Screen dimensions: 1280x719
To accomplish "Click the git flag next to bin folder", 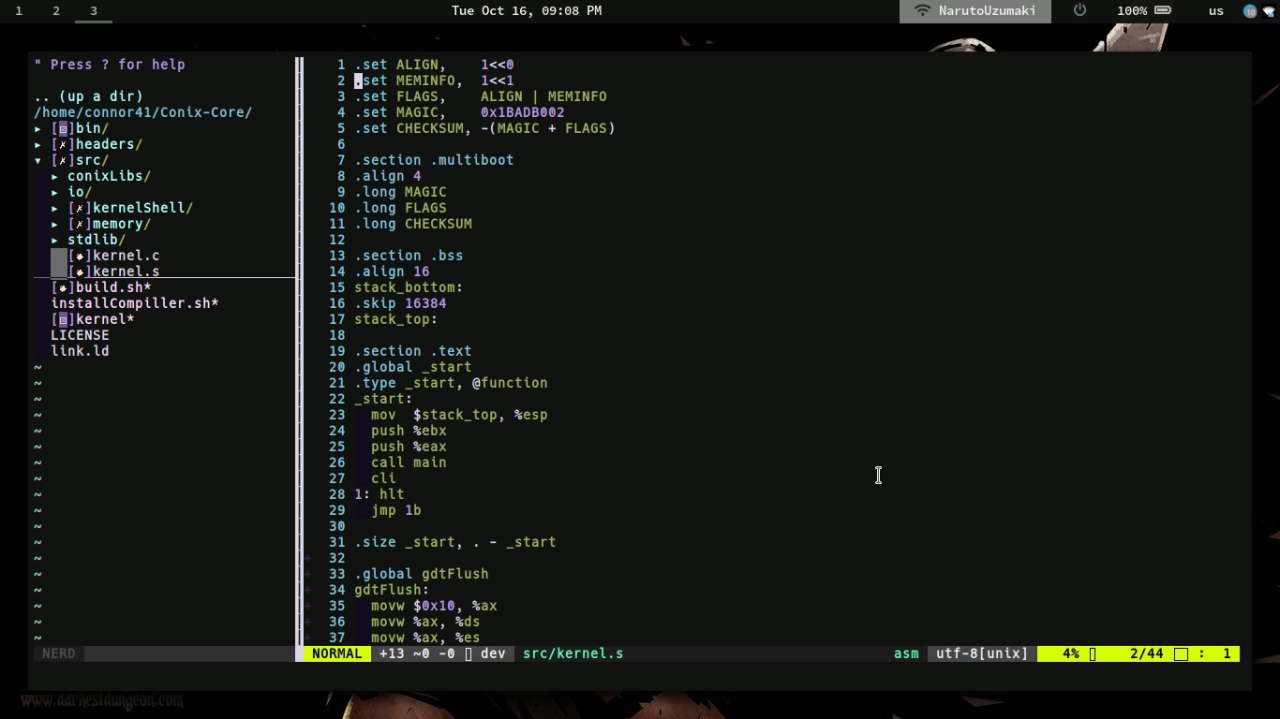I will (x=63, y=128).
